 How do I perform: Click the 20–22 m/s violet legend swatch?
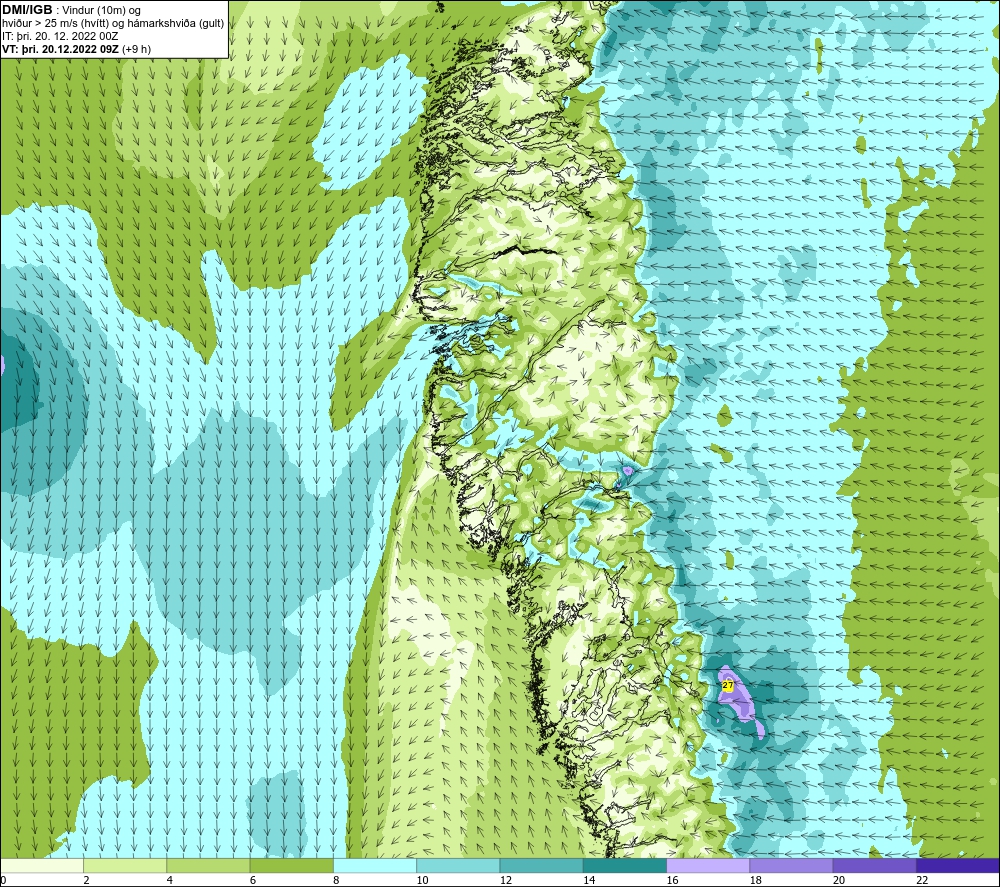point(874,865)
